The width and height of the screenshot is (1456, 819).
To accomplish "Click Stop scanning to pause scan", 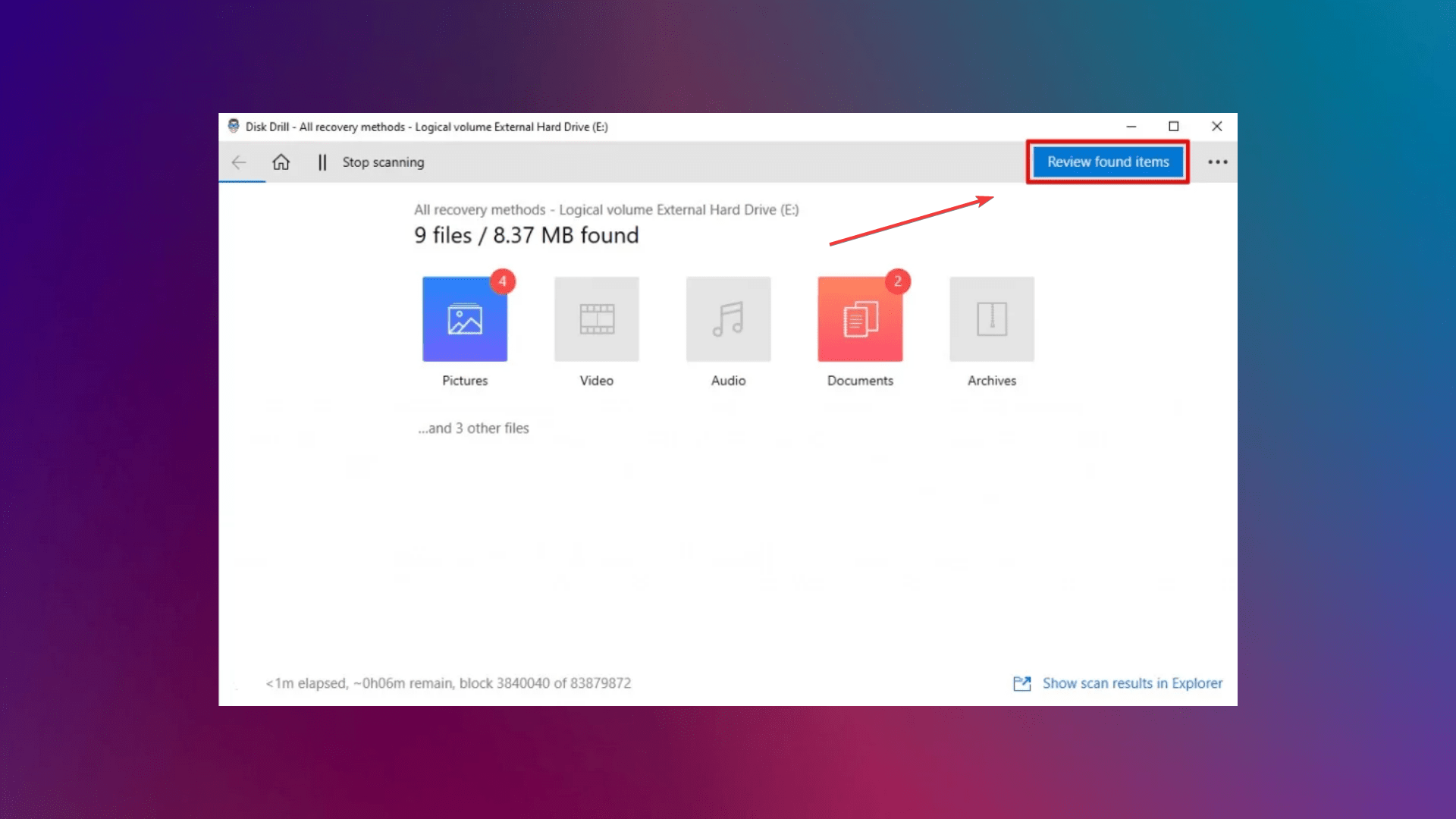I will tap(382, 161).
